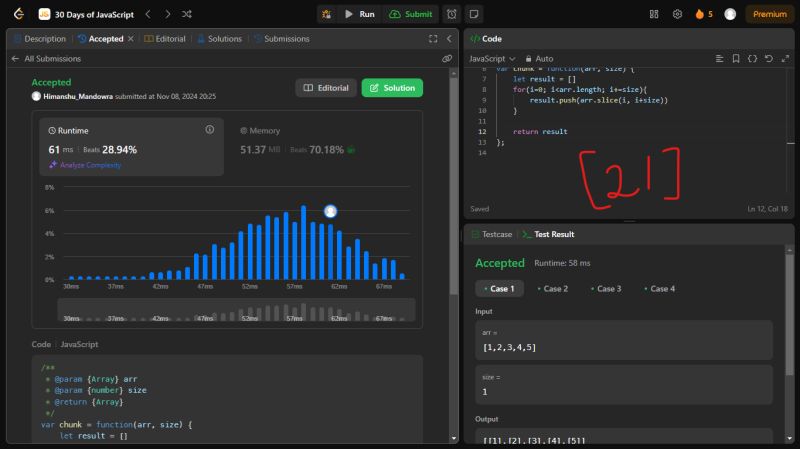Submit the solution
This screenshot has width=800, height=449.
(411, 14)
